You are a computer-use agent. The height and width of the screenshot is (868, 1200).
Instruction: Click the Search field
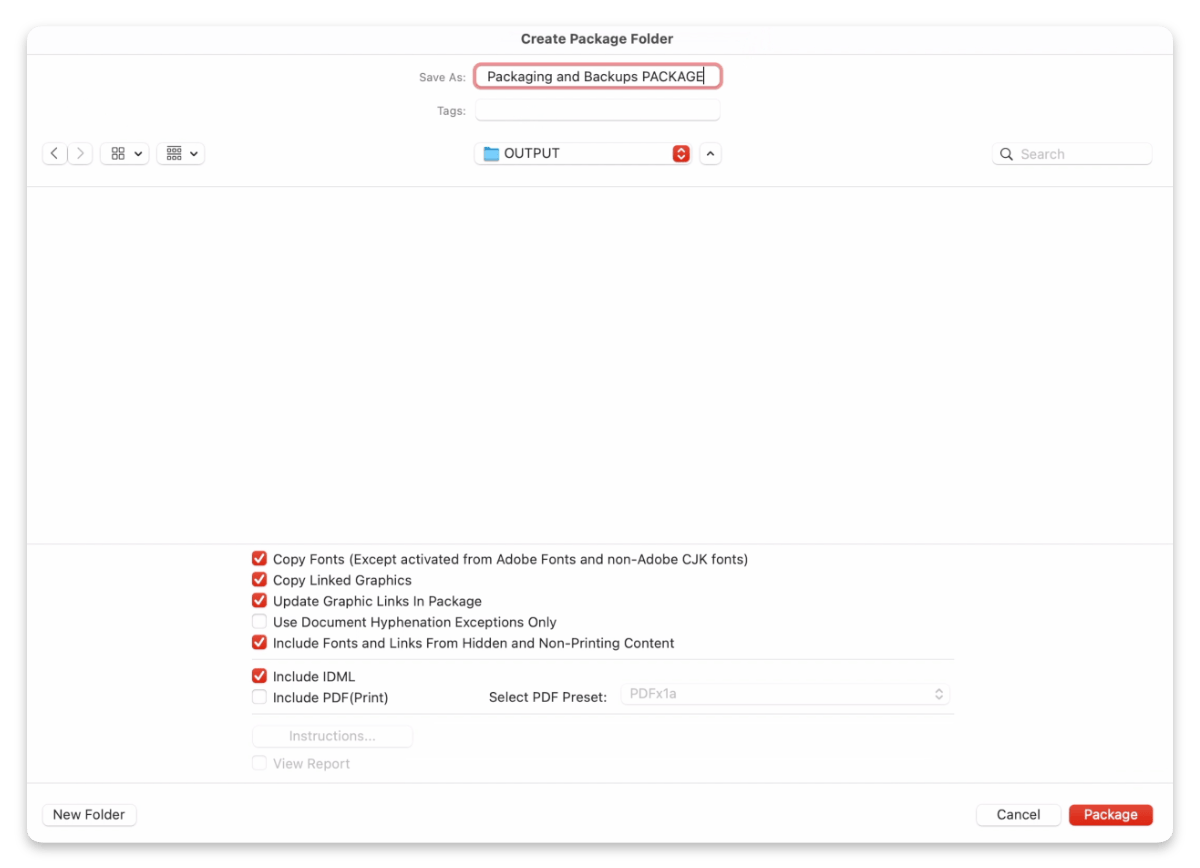1072,154
